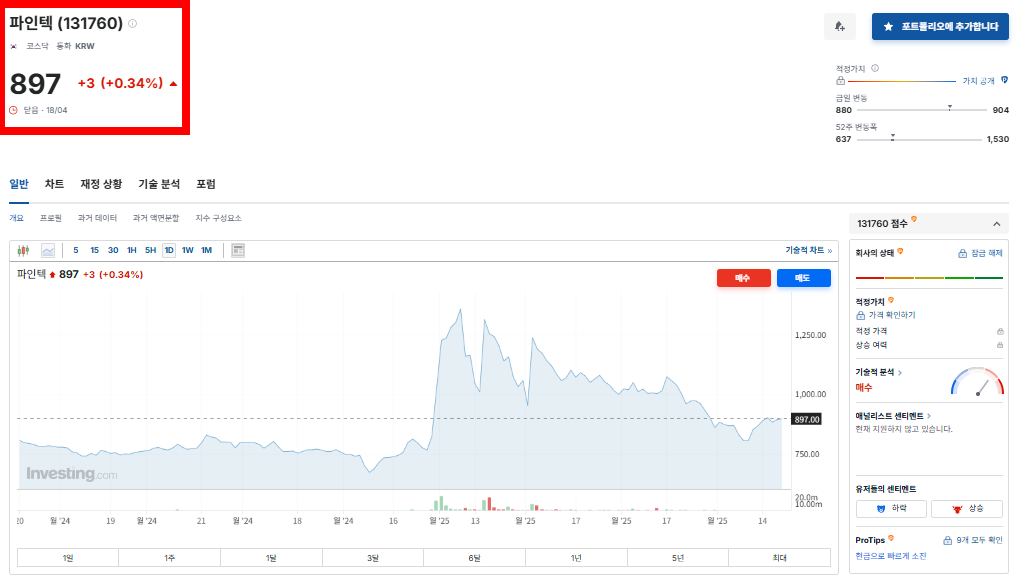The width and height of the screenshot is (1024, 575).
Task: Click the red up triangle next to +0.34%
Action: [x=173, y=84]
